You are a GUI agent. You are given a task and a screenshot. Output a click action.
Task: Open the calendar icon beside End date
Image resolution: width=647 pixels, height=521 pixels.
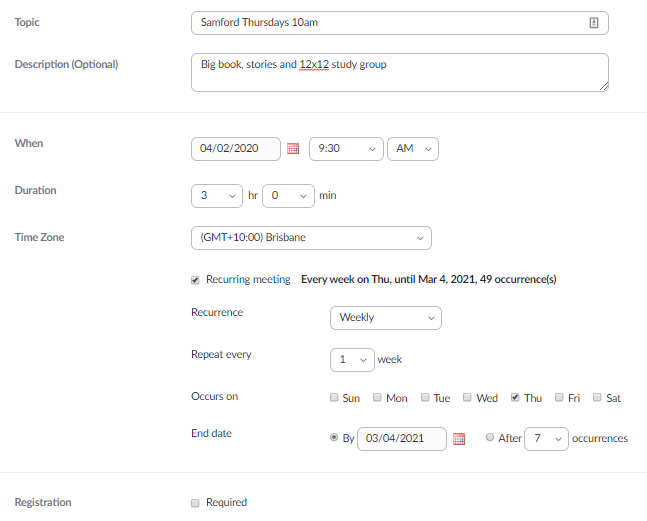pos(459,438)
